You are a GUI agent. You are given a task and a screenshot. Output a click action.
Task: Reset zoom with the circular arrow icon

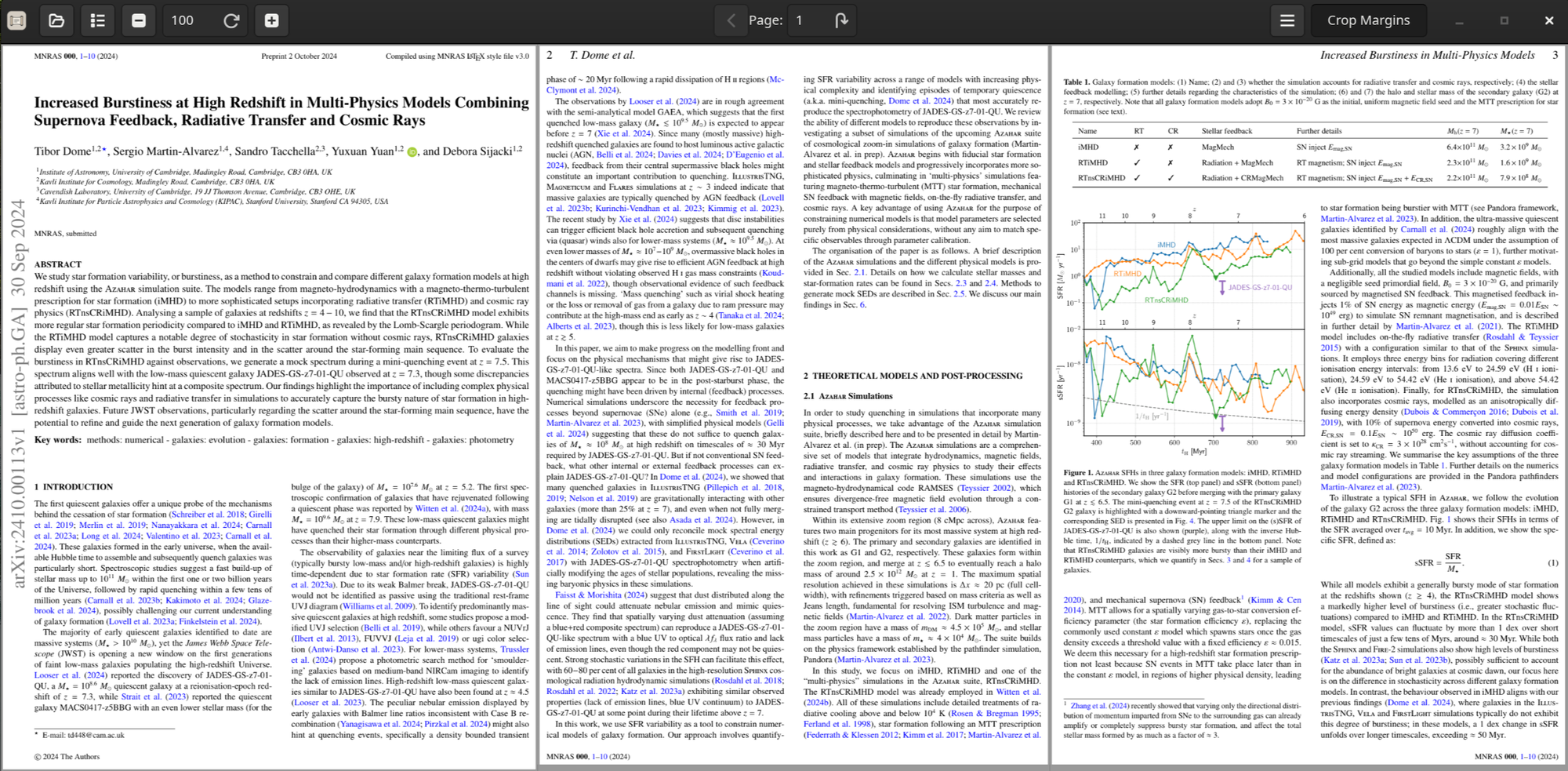pyautogui.click(x=231, y=20)
